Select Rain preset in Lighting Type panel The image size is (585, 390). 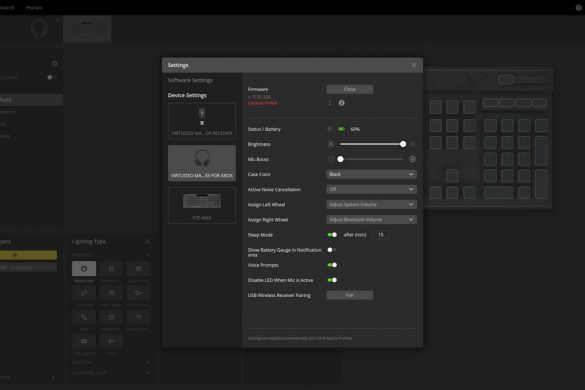(x=84, y=317)
